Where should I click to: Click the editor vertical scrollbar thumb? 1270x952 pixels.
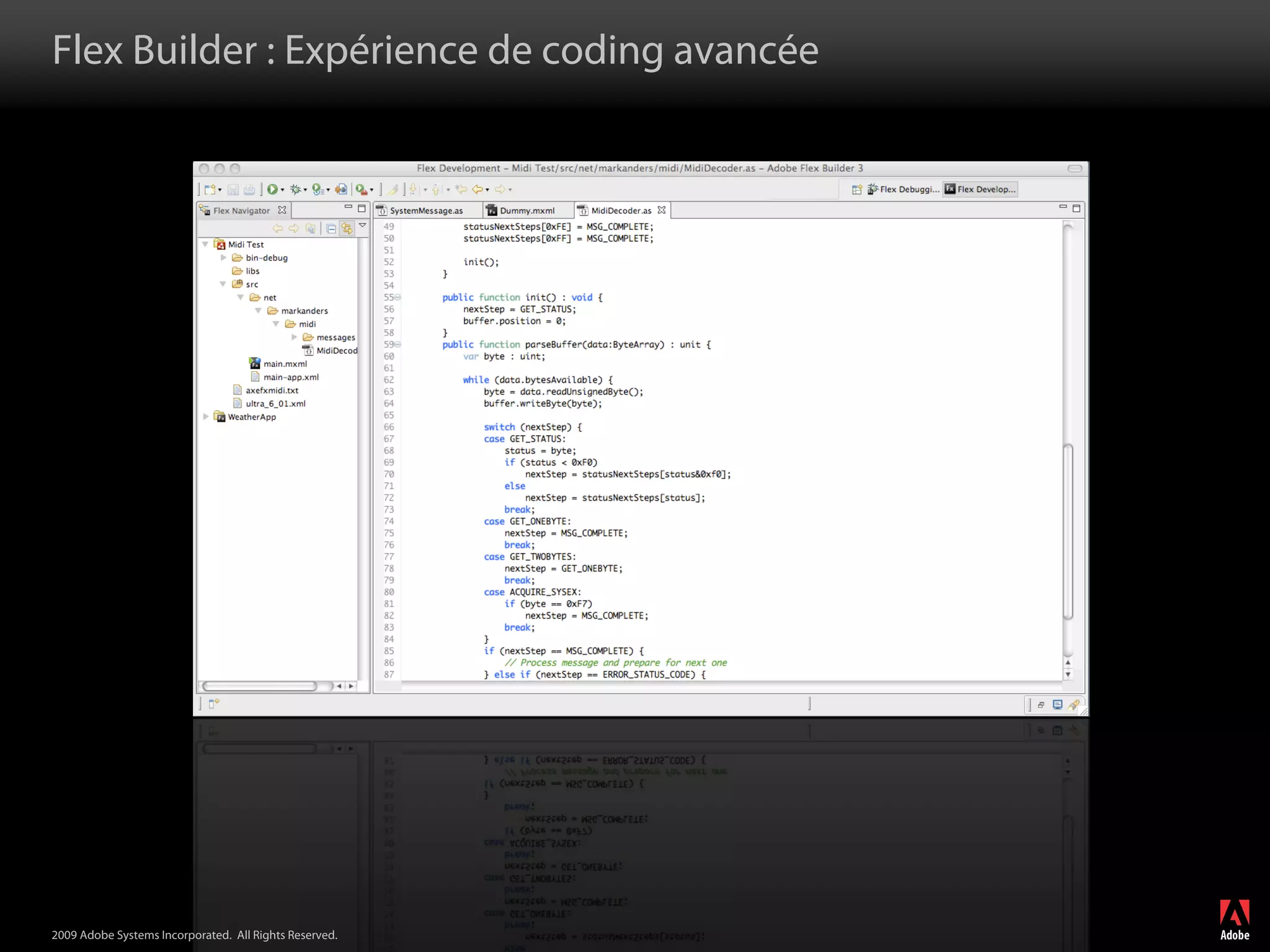coord(1068,531)
